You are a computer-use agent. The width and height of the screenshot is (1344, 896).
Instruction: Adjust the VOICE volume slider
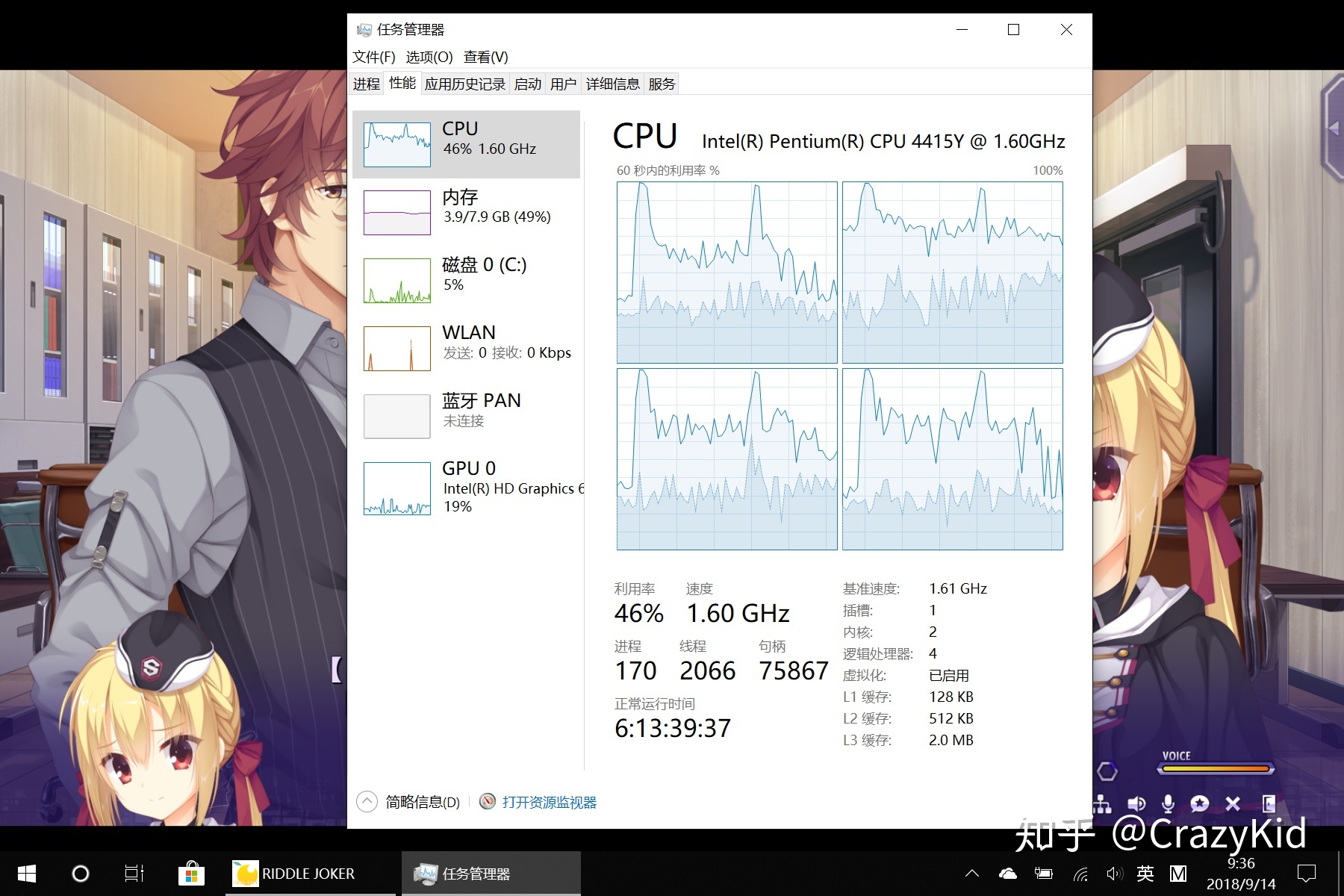pyautogui.click(x=1215, y=769)
